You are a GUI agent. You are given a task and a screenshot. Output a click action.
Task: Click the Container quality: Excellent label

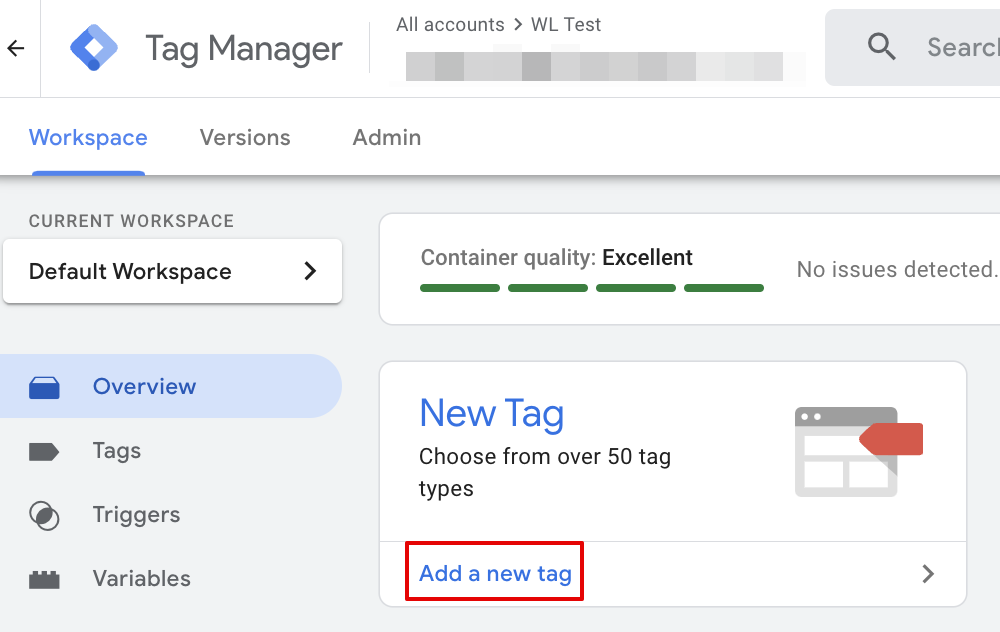[556, 258]
